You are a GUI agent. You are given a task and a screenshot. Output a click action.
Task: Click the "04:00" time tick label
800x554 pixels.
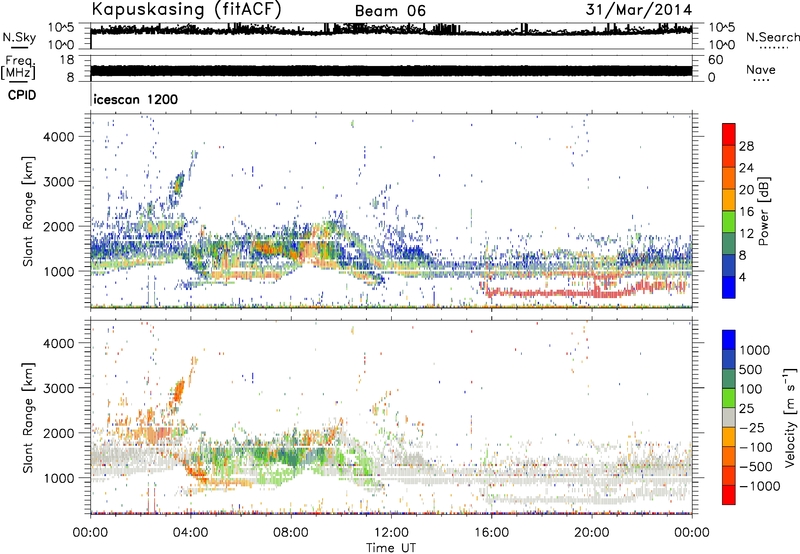click(190, 533)
